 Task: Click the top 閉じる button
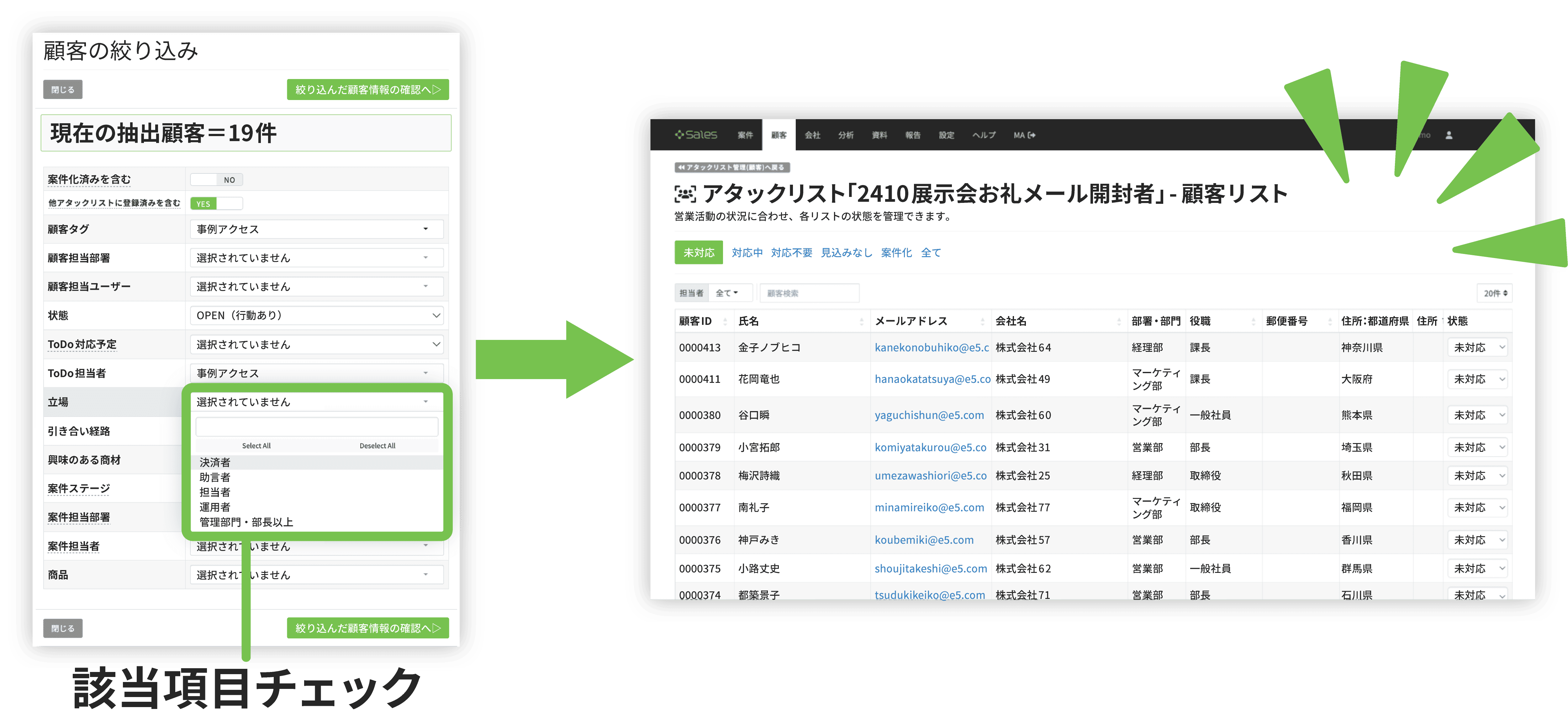63,89
